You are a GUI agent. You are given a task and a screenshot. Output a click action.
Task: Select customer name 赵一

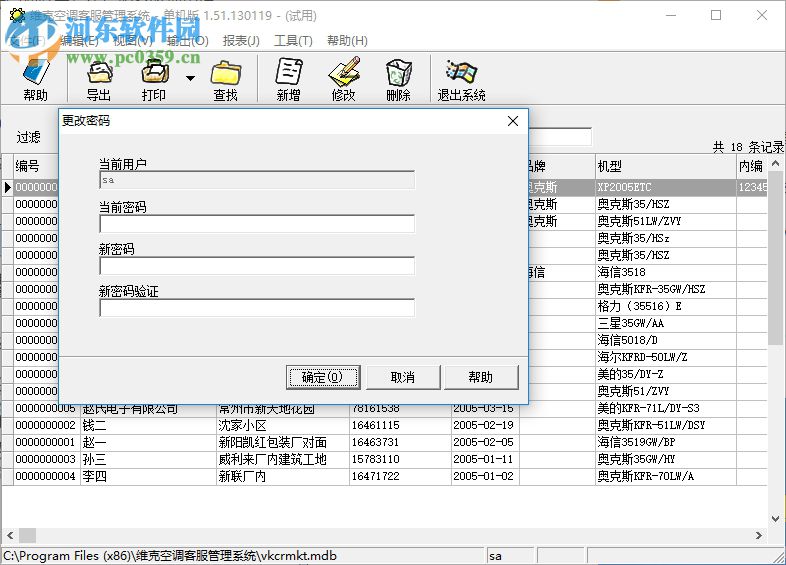[x=148, y=443]
